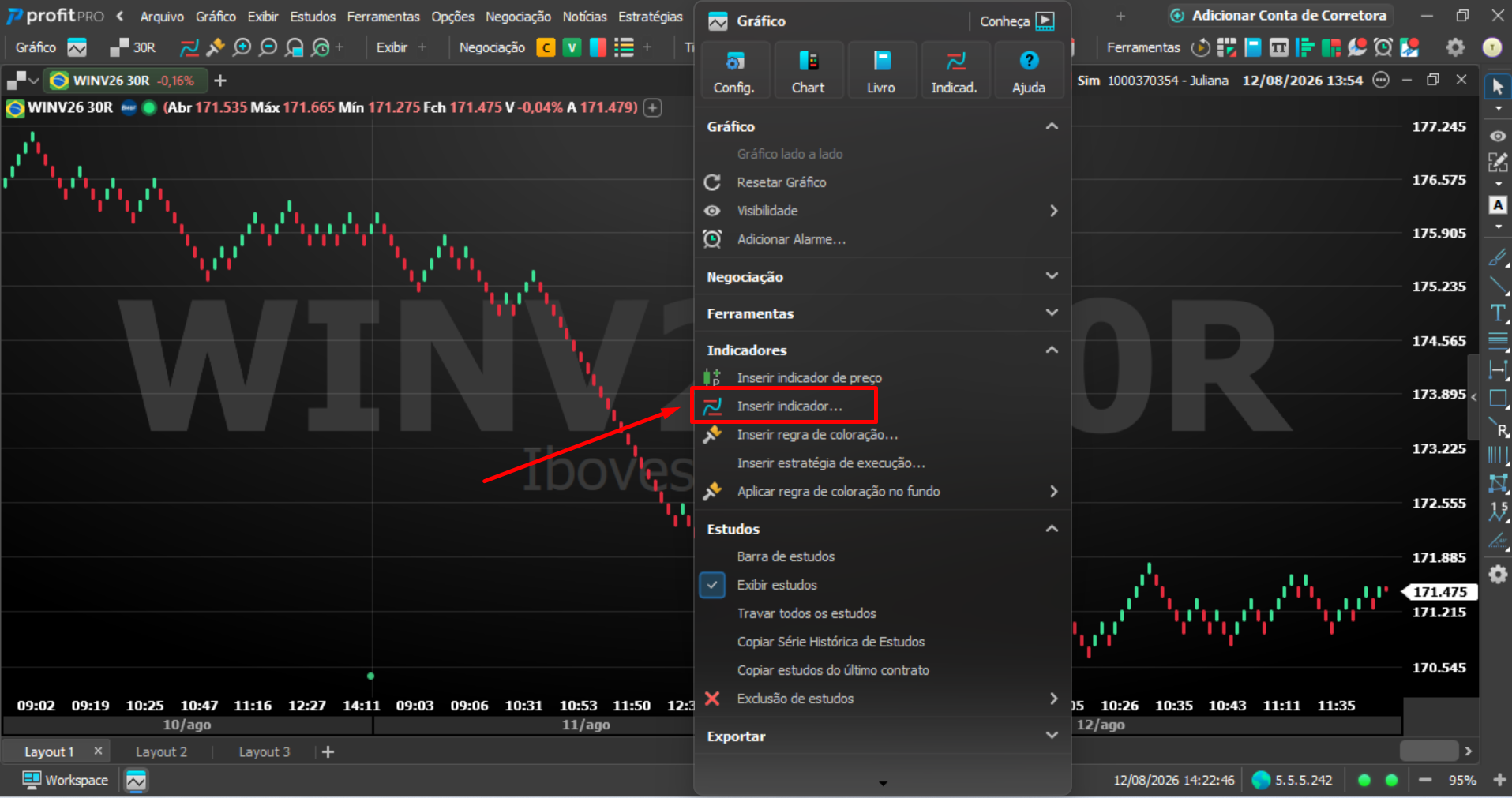Click the horizontal chart scrollbar thumb
1512x798 pixels.
pyautogui.click(x=1429, y=751)
